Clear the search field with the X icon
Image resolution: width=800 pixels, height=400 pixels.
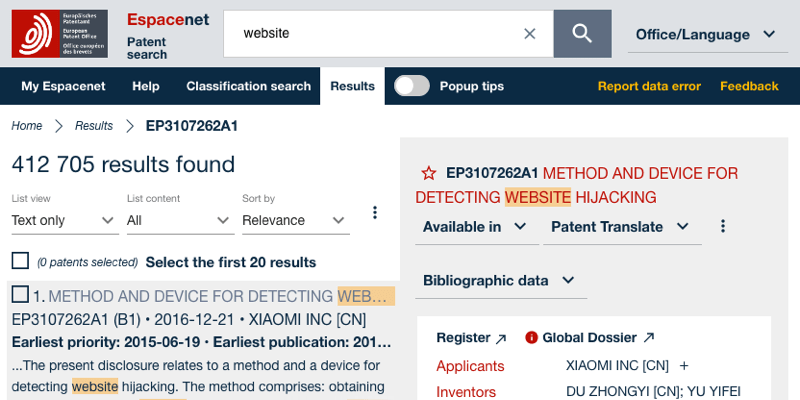click(x=530, y=34)
